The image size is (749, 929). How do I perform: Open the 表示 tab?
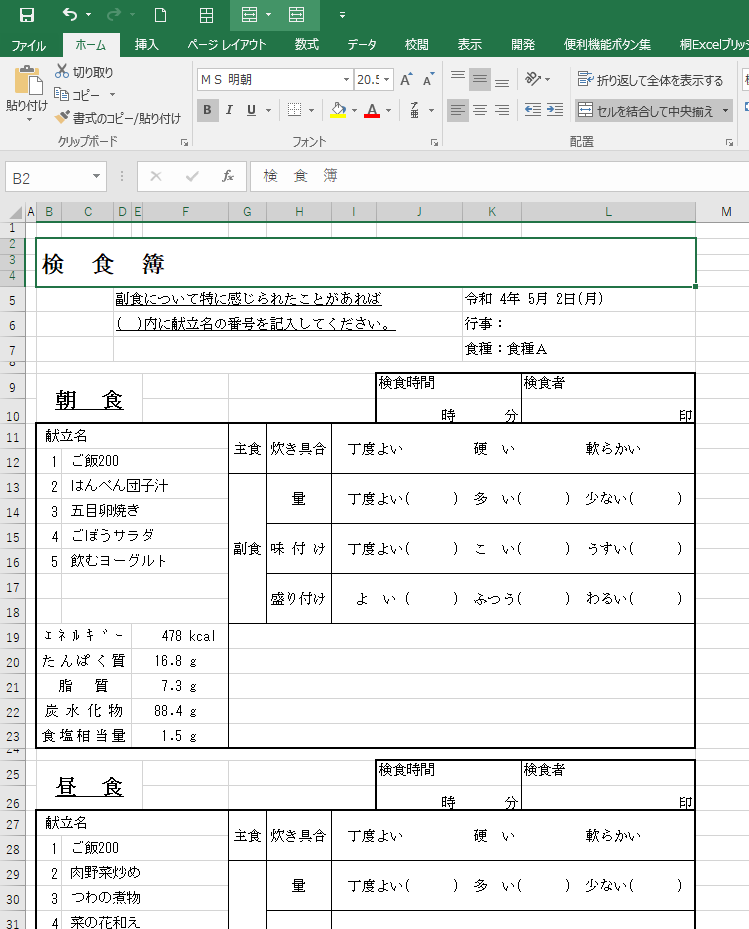coord(469,45)
